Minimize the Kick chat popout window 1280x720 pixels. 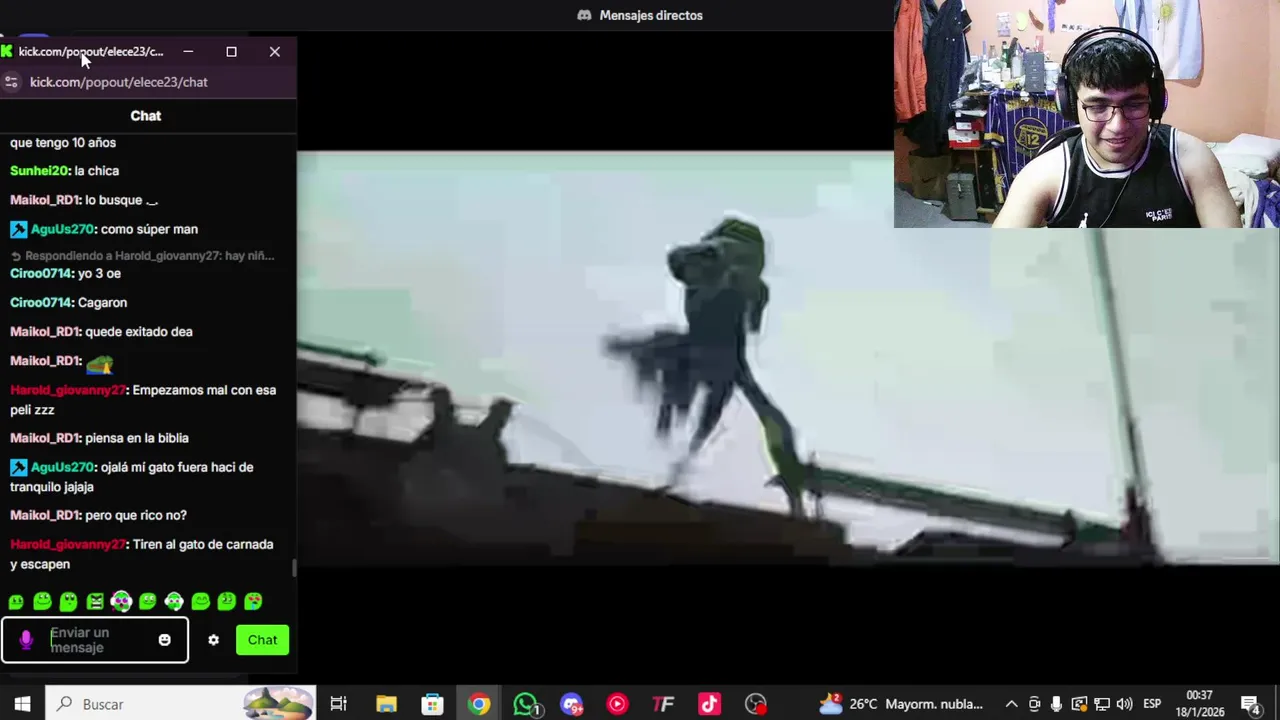click(188, 51)
